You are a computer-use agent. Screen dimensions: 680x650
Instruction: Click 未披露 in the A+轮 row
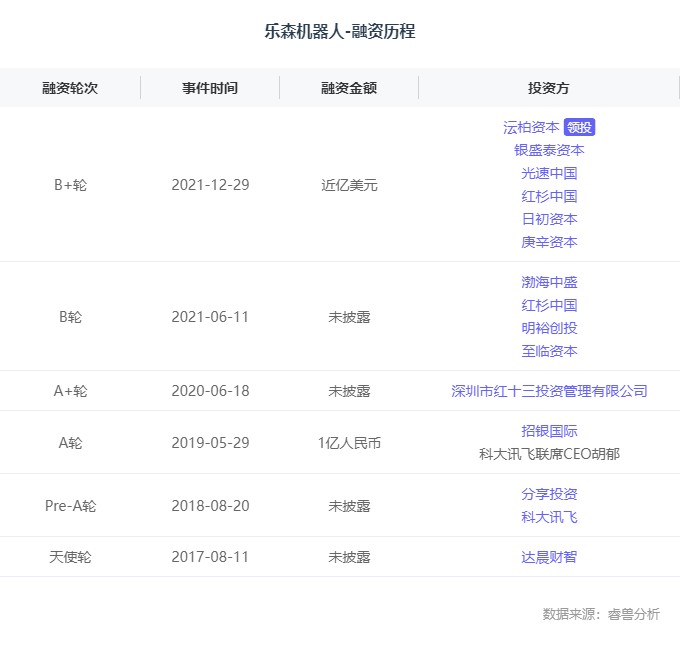click(x=349, y=391)
